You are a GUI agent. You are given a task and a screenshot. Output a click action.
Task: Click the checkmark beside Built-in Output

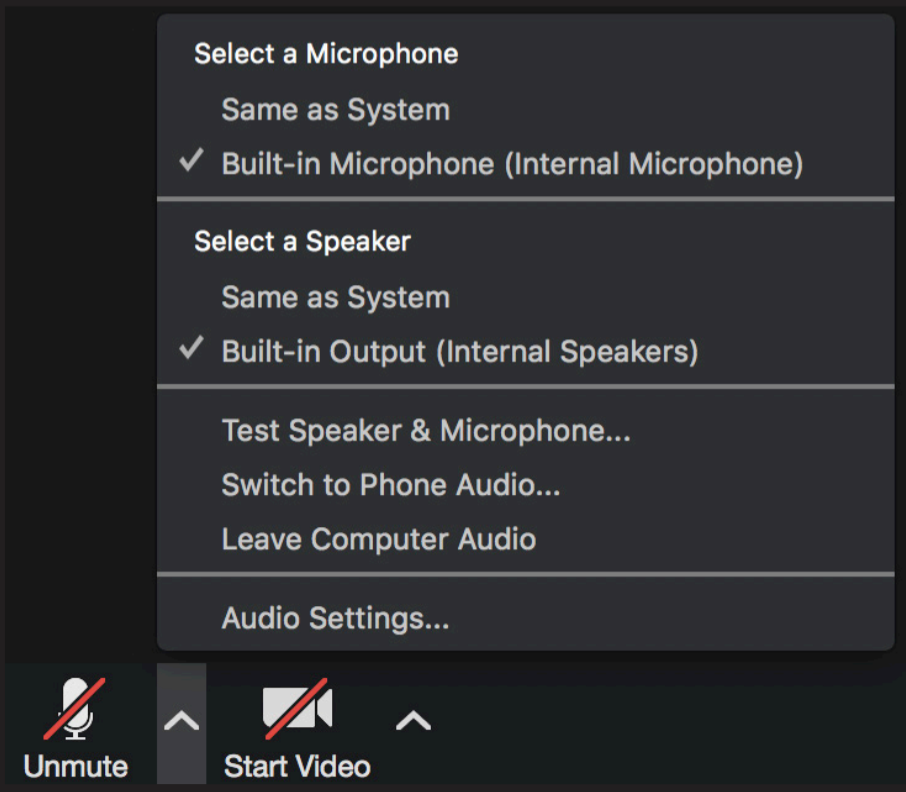(x=192, y=350)
